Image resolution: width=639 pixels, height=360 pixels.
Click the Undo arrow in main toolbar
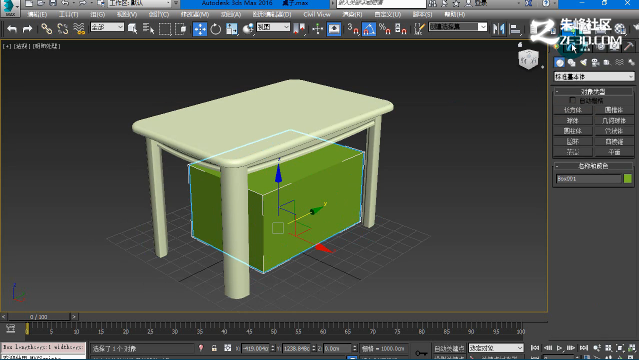click(12, 29)
